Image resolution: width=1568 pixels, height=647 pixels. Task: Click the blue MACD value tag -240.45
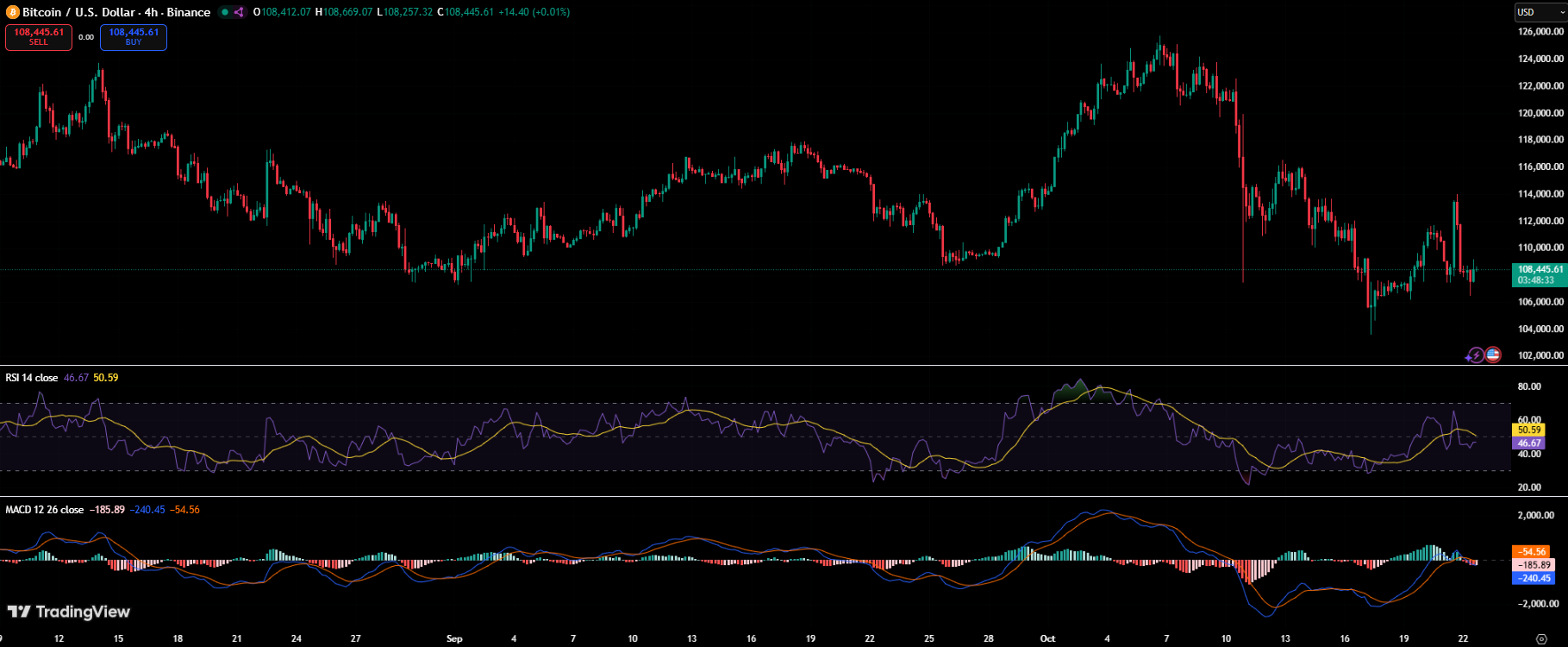click(1533, 579)
